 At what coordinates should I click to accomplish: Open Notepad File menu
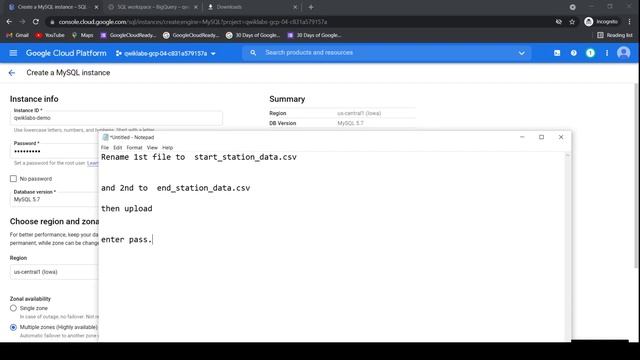(x=105, y=148)
